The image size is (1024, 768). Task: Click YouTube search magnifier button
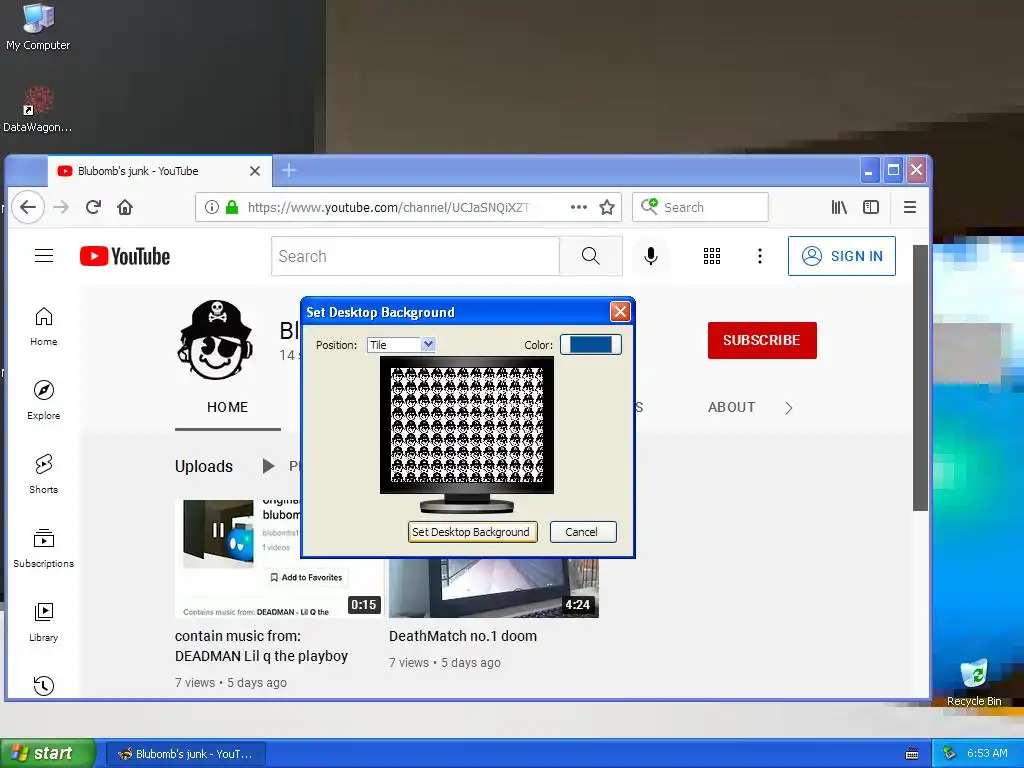[x=590, y=256]
